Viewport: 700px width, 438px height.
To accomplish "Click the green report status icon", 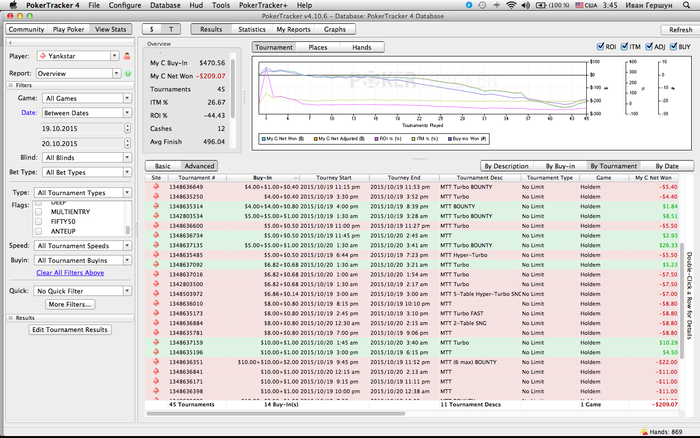I will coord(128,73).
